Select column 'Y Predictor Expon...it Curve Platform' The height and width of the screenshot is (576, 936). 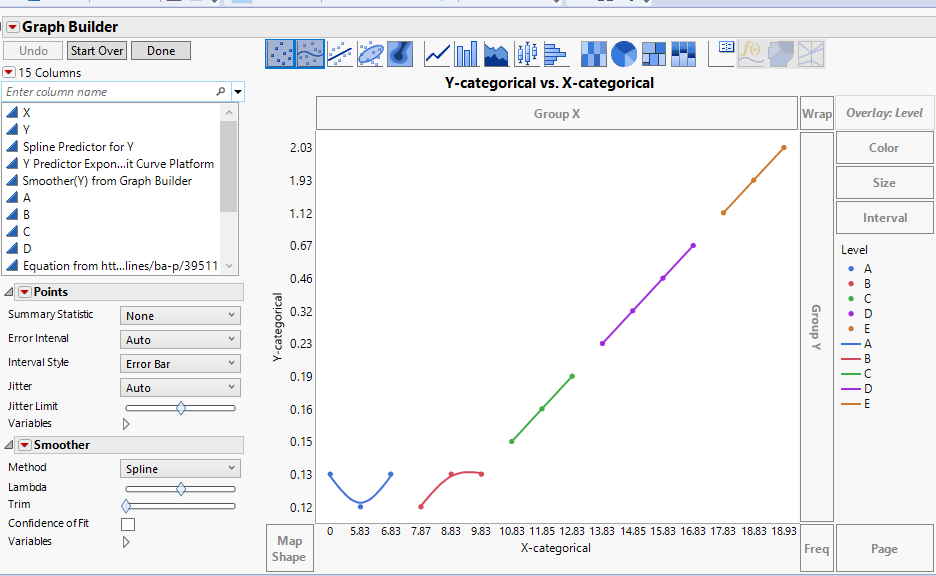[118, 164]
